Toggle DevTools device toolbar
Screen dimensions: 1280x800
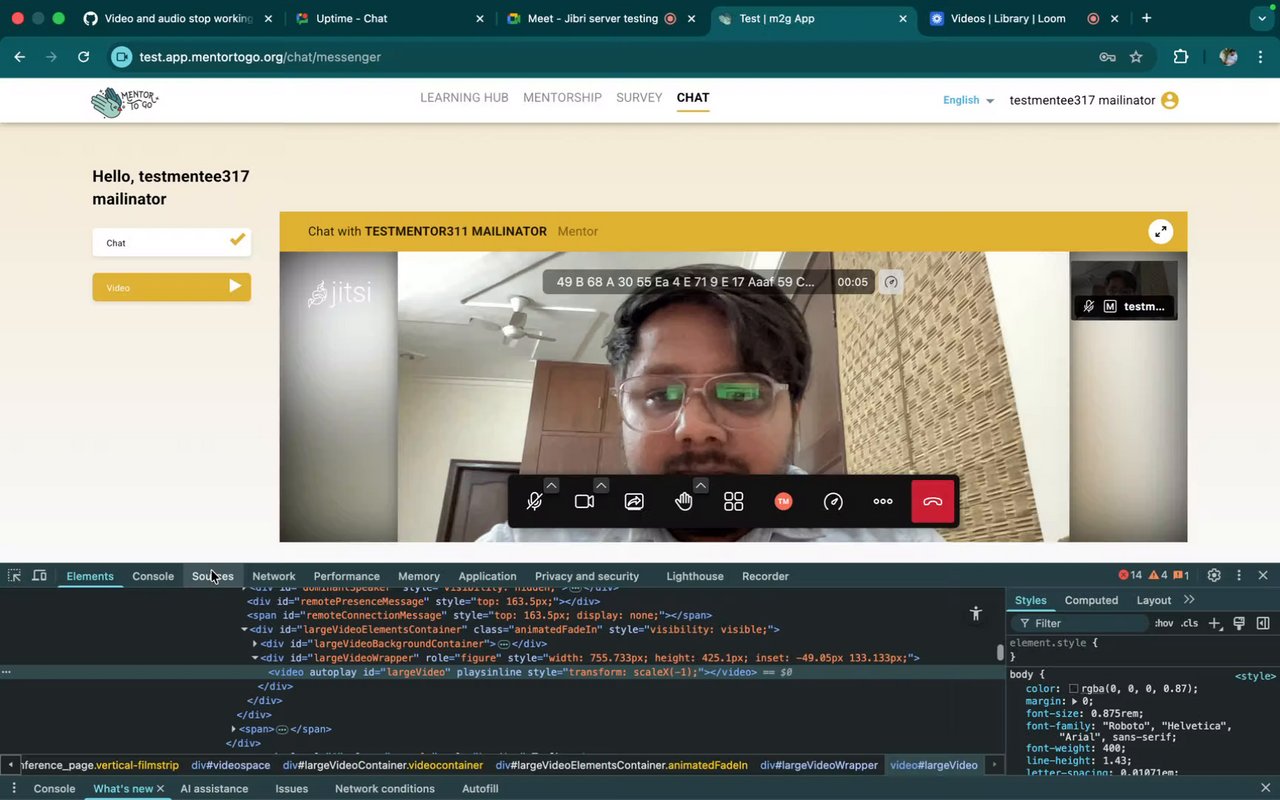pyautogui.click(x=40, y=576)
